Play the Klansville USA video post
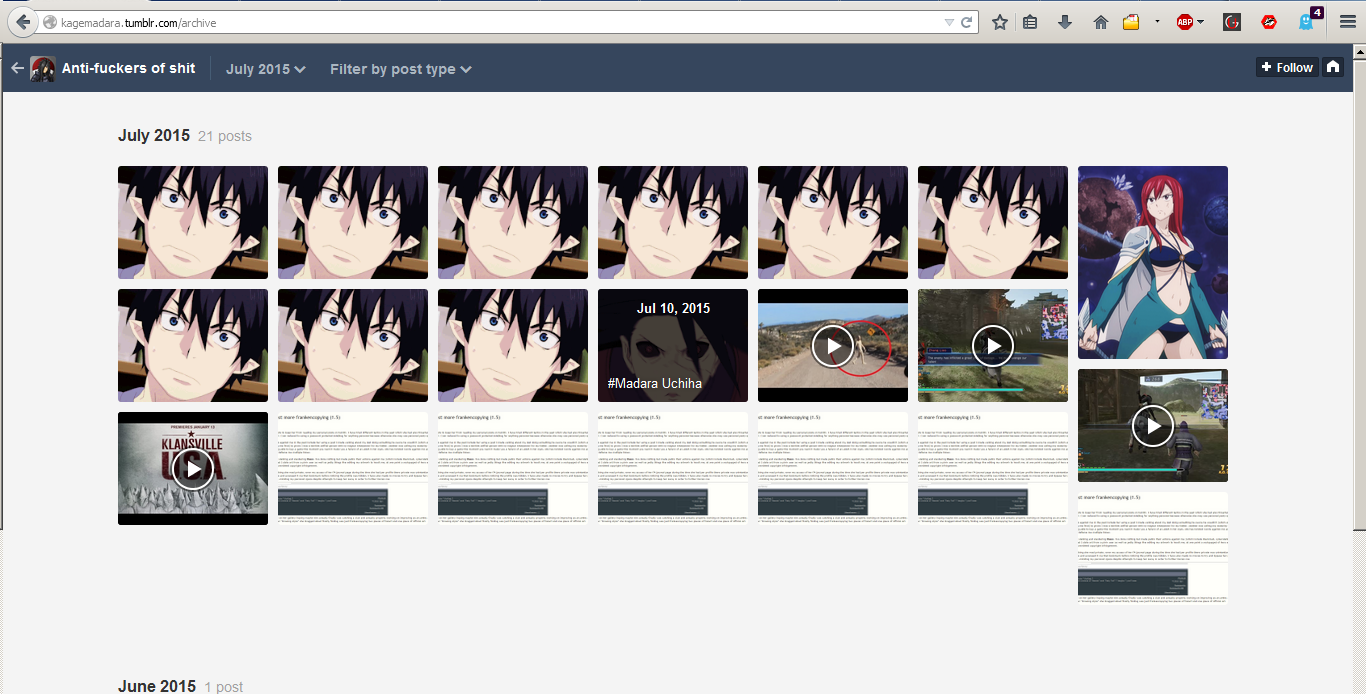Image resolution: width=1366 pixels, height=694 pixels. [193, 468]
